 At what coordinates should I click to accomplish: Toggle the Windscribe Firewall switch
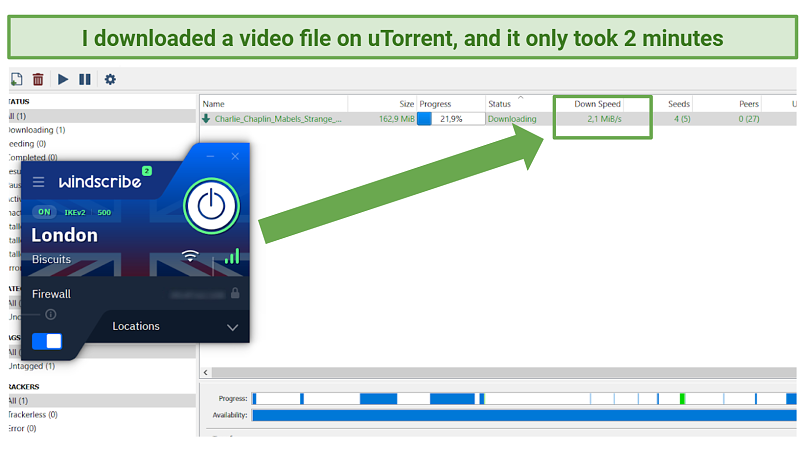[46, 341]
